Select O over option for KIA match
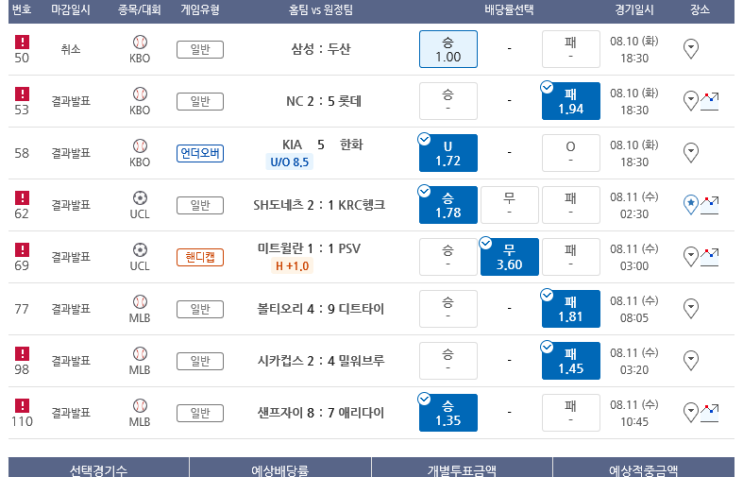Image resolution: width=743 pixels, height=477 pixels. (x=571, y=153)
